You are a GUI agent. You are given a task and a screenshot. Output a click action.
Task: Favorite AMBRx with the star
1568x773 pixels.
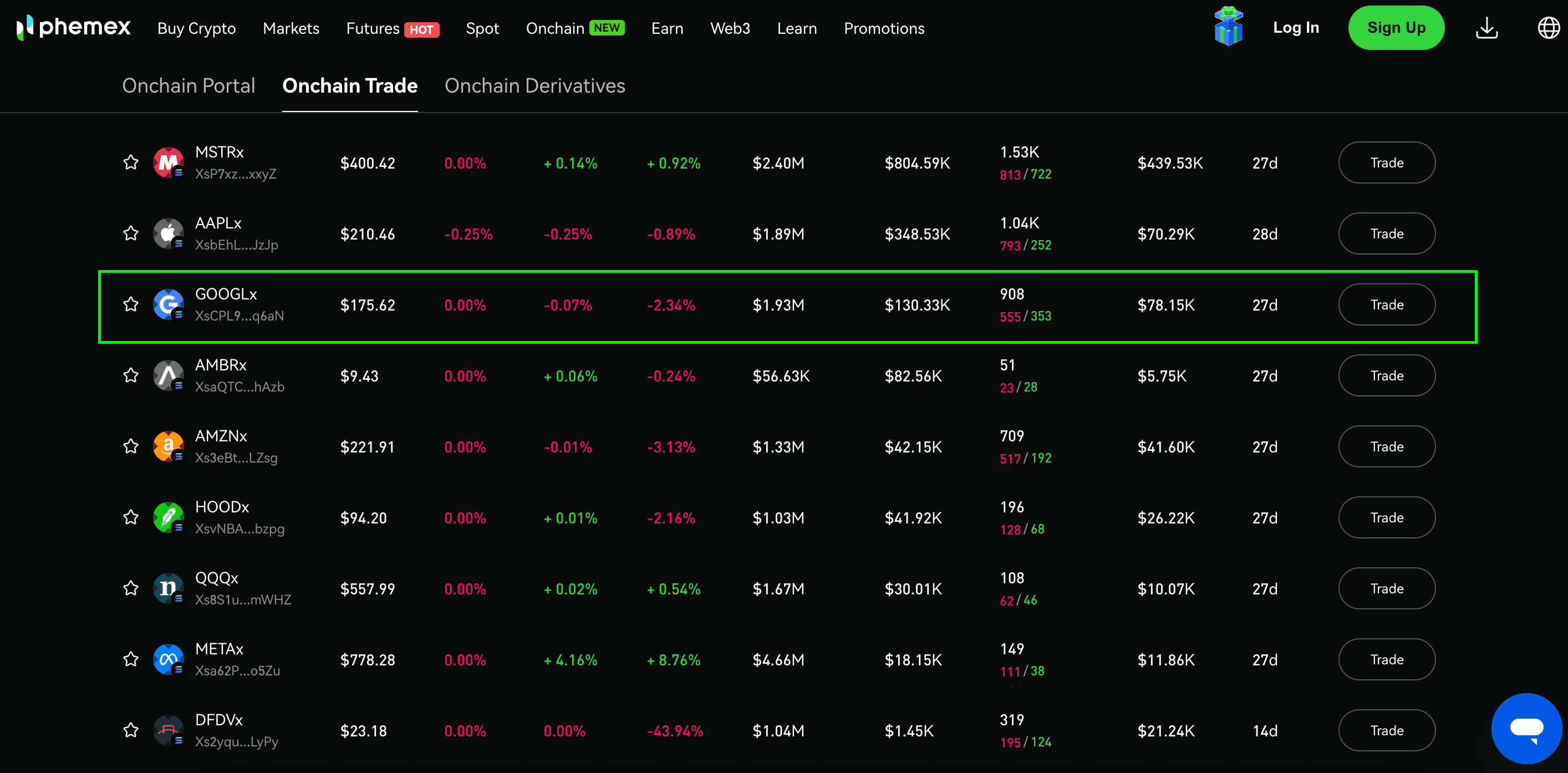pos(131,375)
